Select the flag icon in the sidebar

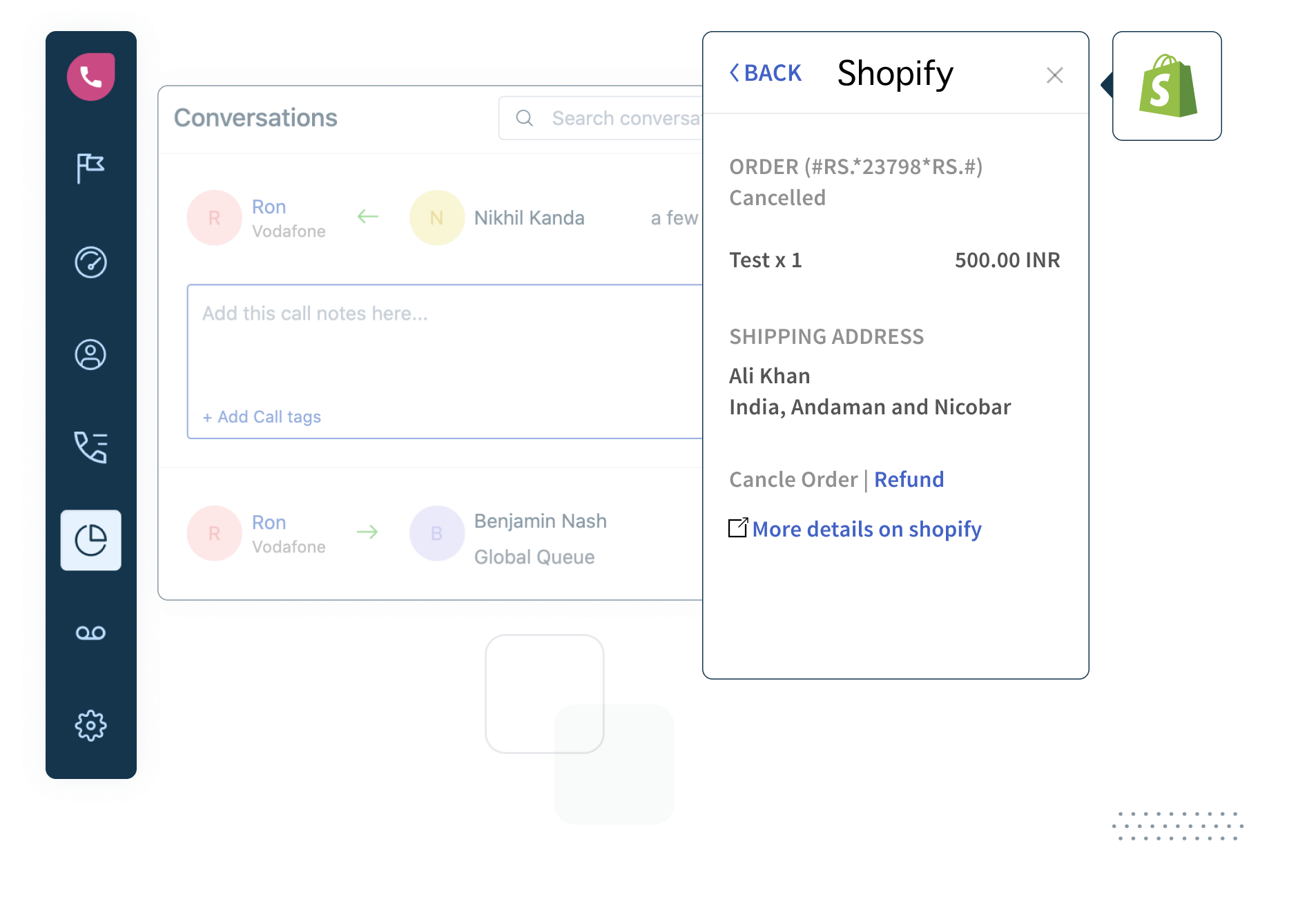coord(90,168)
